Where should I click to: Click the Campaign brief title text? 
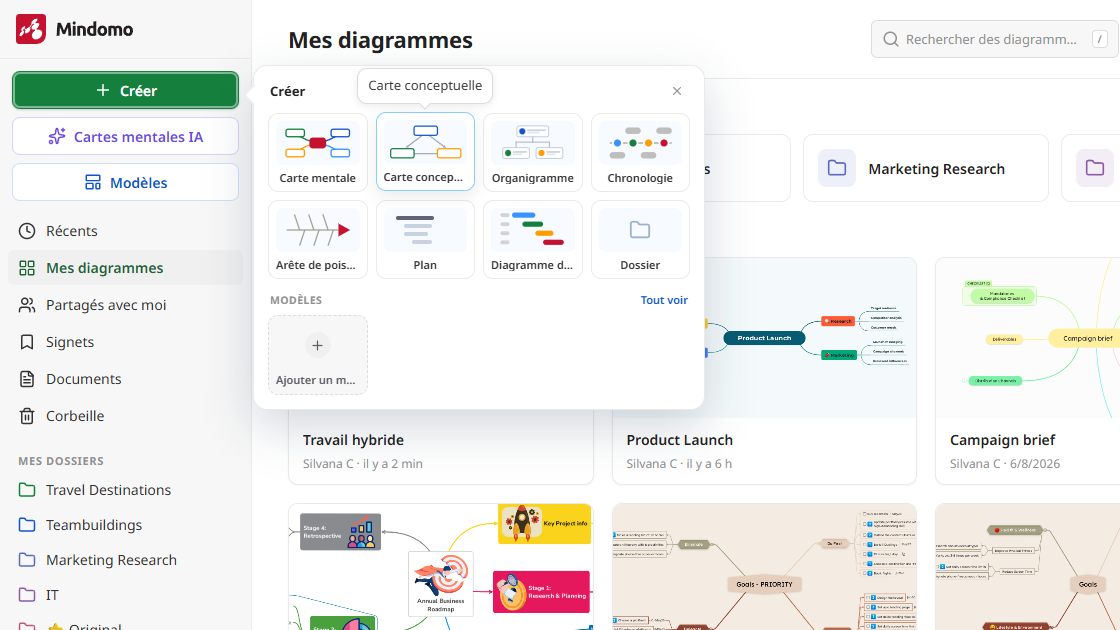click(1002, 440)
